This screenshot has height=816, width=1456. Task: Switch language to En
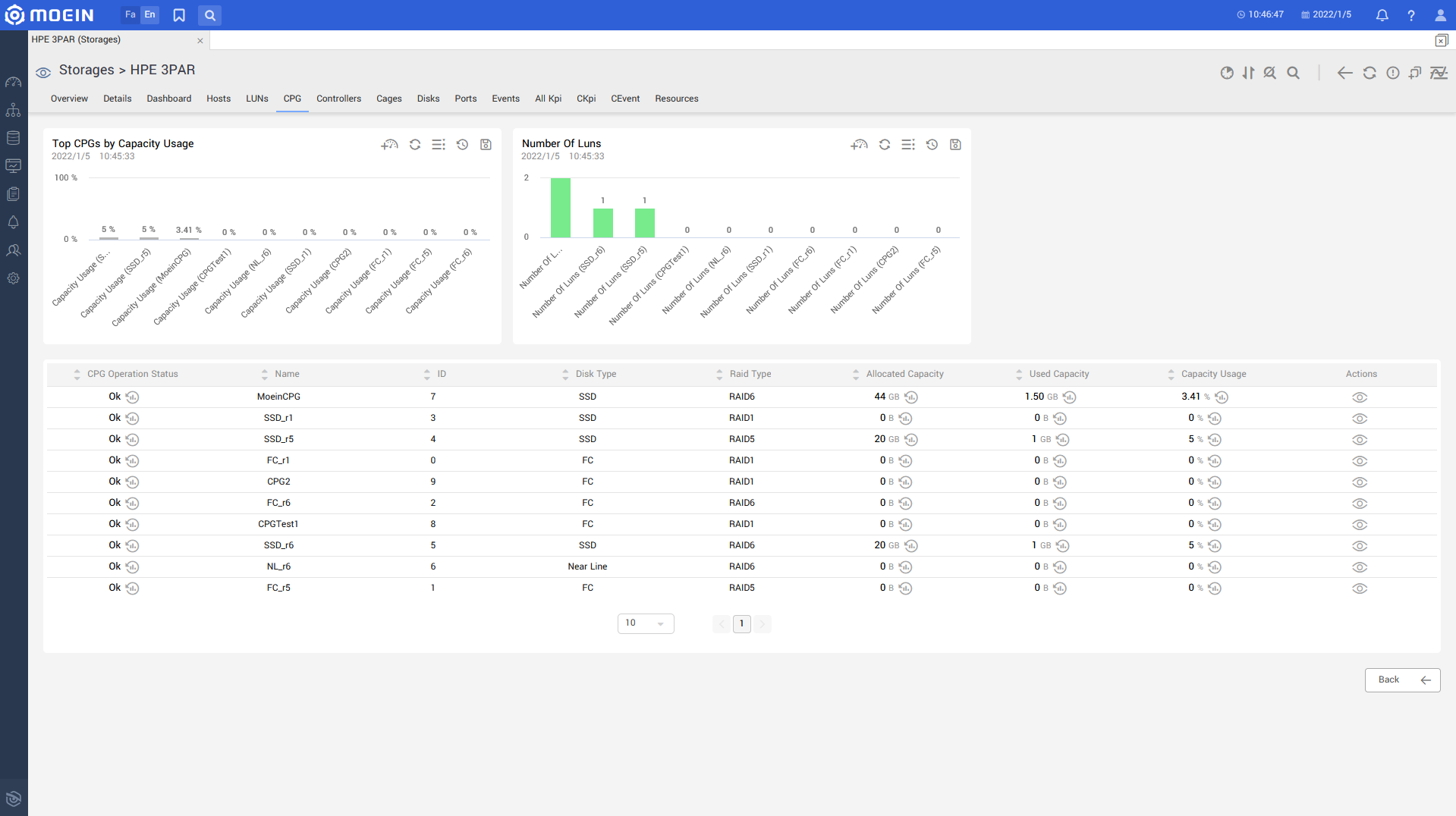click(150, 15)
